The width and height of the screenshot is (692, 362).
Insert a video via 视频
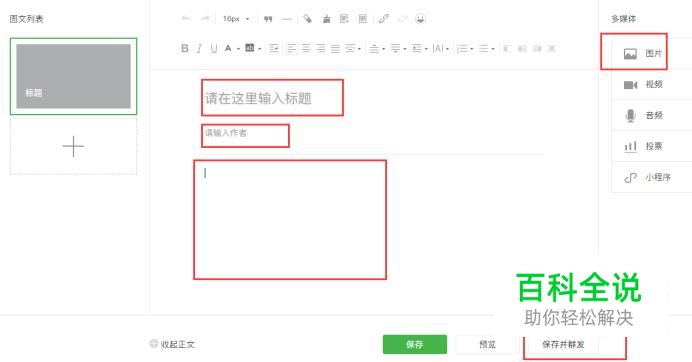click(x=643, y=84)
